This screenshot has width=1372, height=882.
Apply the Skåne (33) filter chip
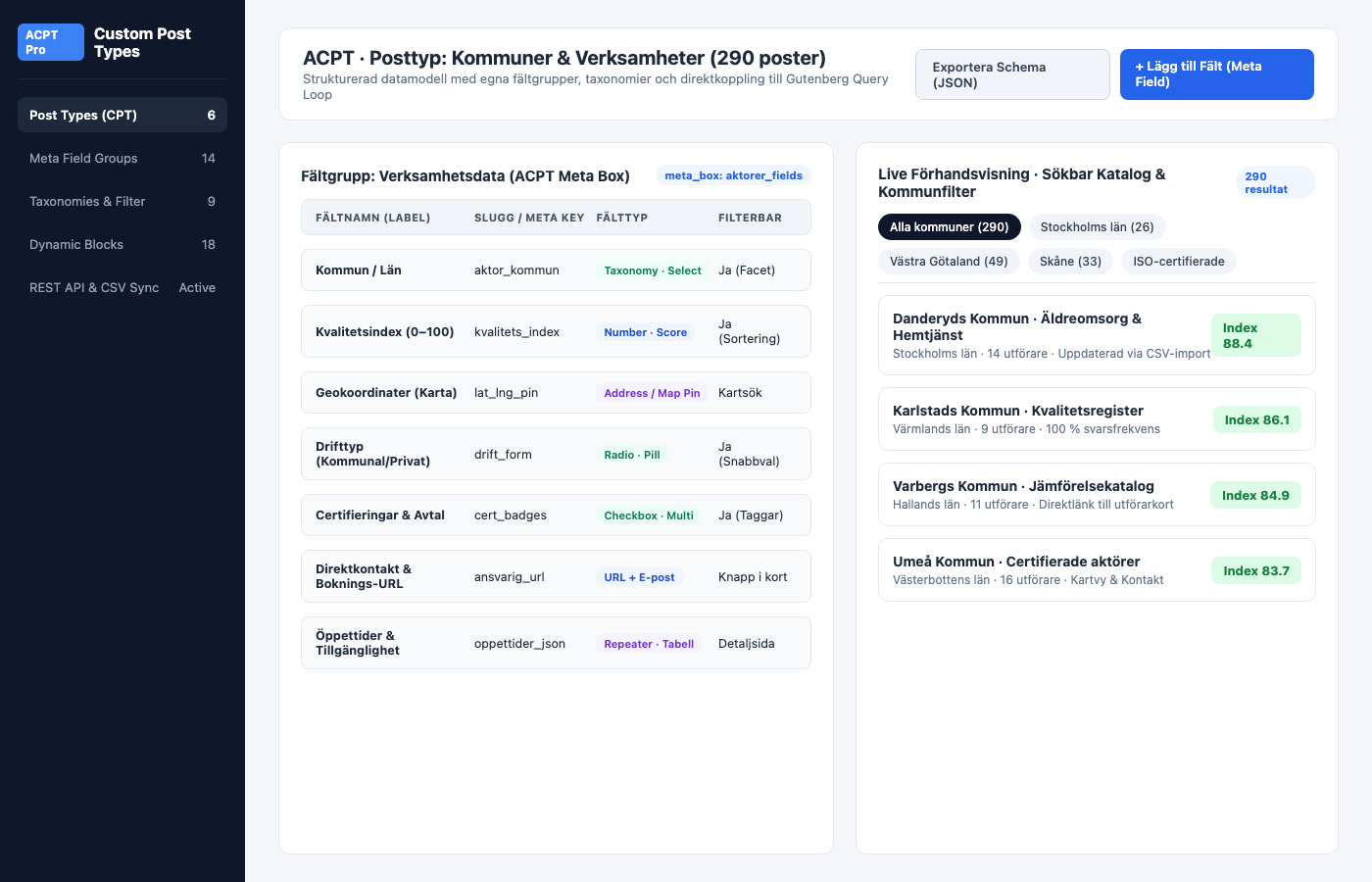tap(1070, 262)
